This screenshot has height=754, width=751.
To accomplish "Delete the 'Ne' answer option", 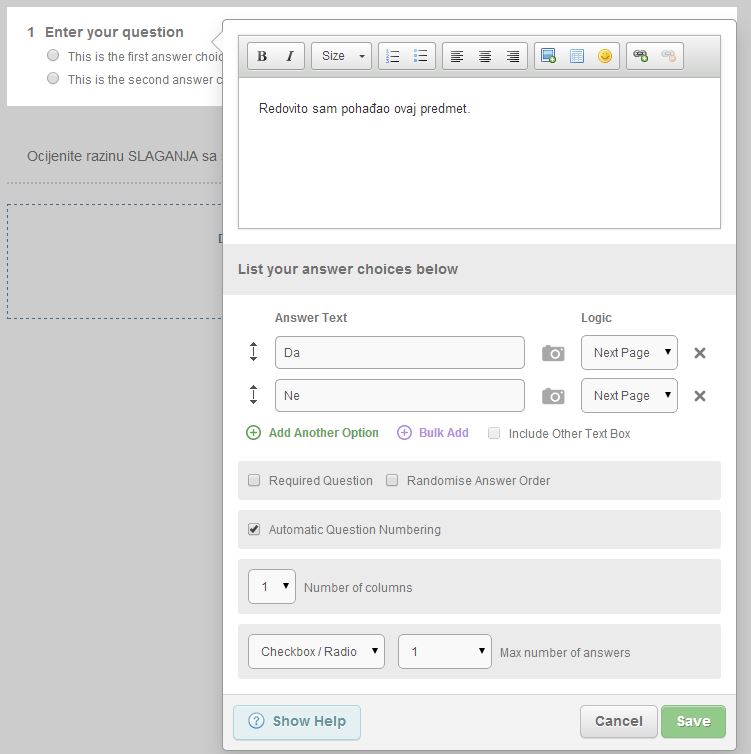I will click(x=700, y=396).
